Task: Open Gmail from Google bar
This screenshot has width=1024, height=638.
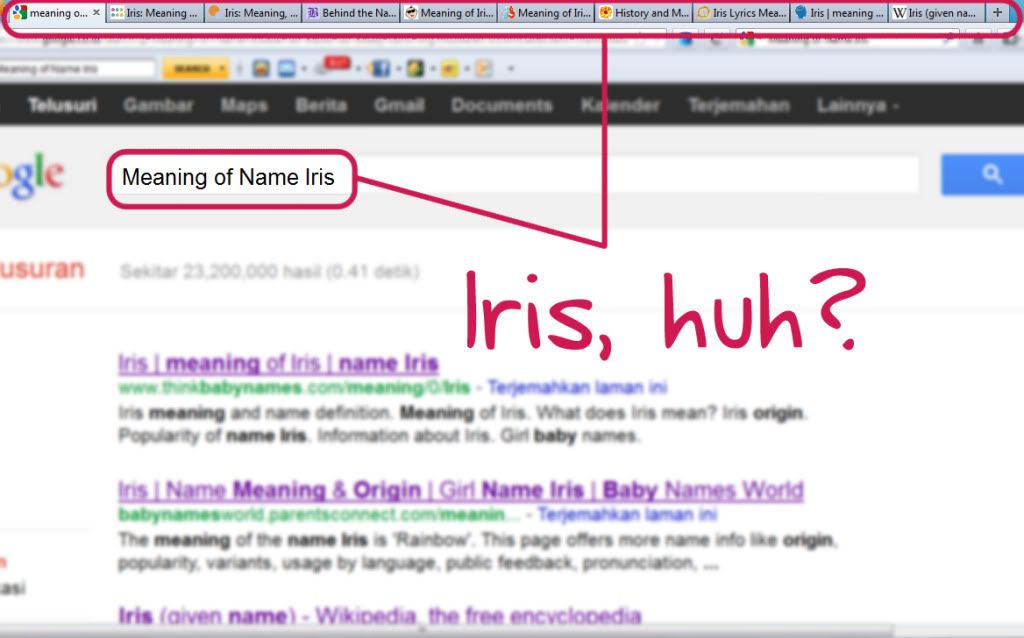Action: (399, 105)
